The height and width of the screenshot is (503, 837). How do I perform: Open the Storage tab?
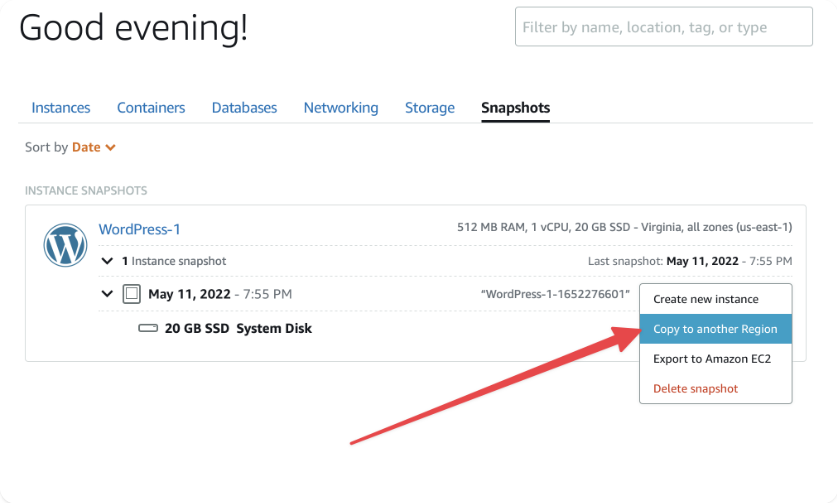point(430,108)
